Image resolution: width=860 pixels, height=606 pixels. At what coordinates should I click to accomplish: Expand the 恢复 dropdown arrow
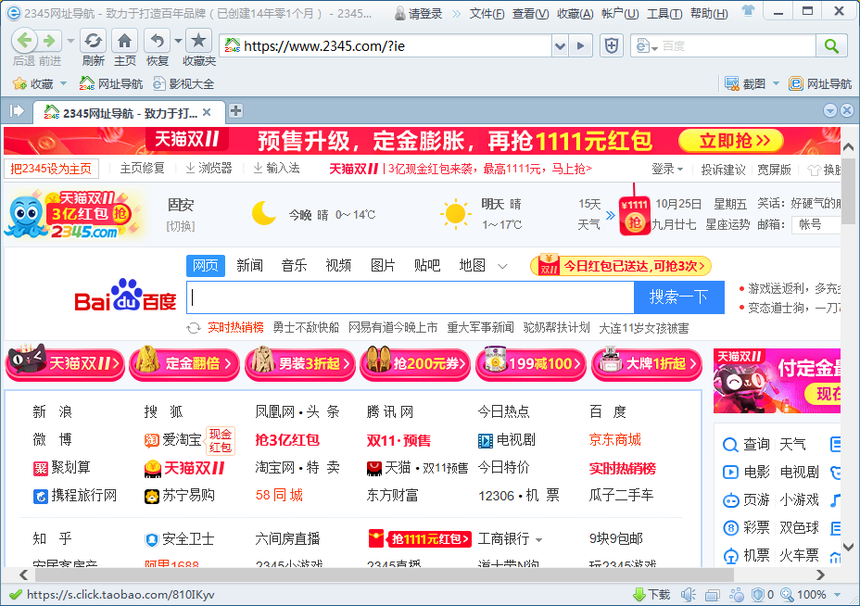pos(178,41)
